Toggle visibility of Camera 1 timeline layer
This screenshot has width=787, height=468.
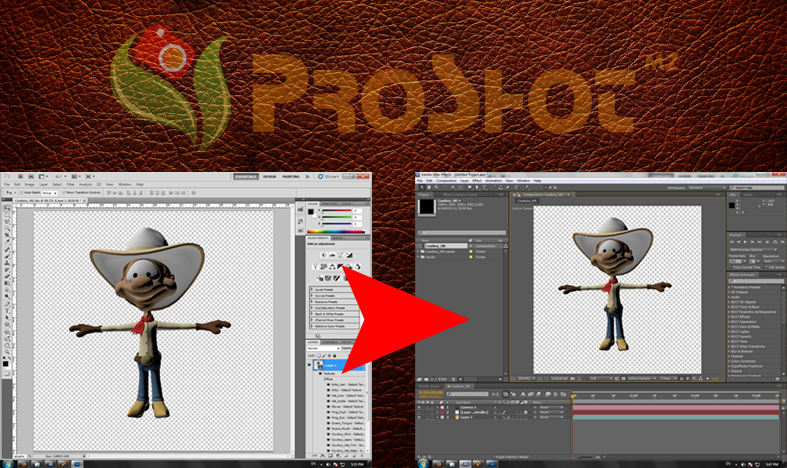tap(420, 407)
